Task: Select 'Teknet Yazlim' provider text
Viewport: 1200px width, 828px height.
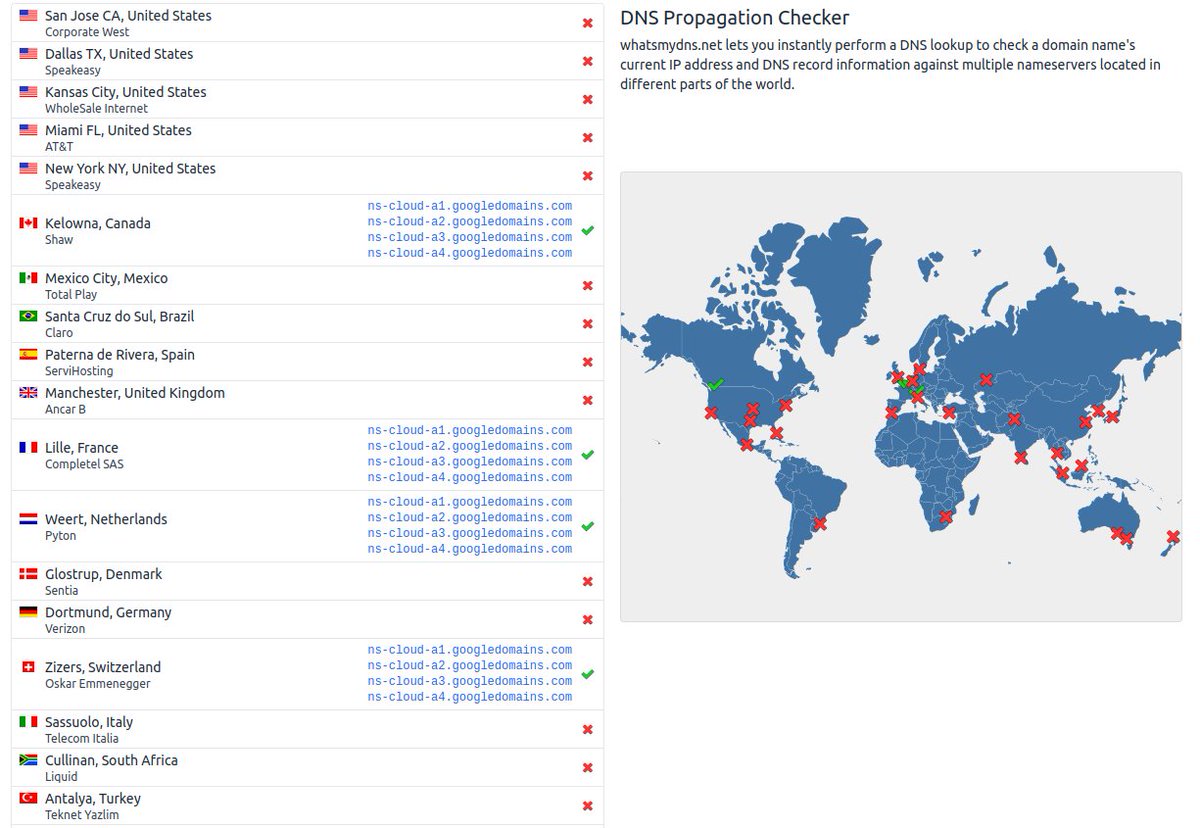Action: [x=83, y=815]
